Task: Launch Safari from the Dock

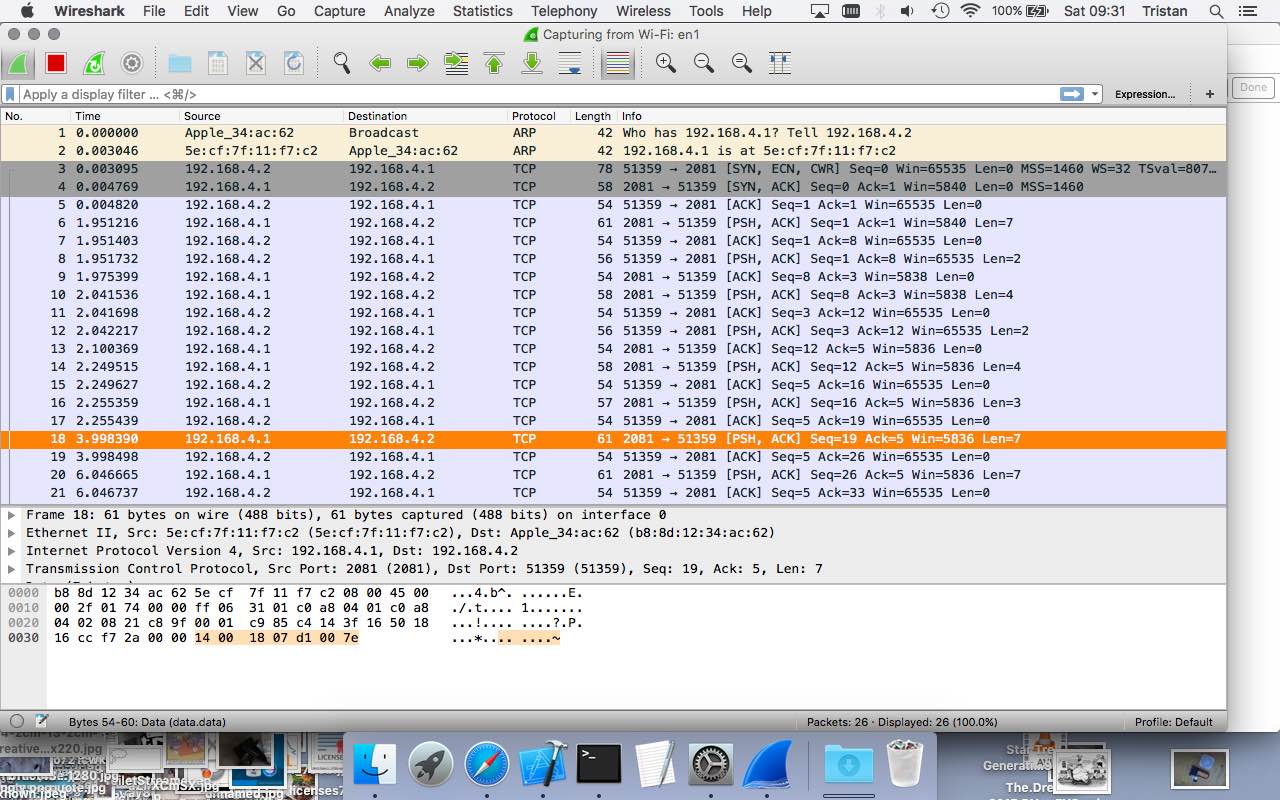Action: click(487, 766)
